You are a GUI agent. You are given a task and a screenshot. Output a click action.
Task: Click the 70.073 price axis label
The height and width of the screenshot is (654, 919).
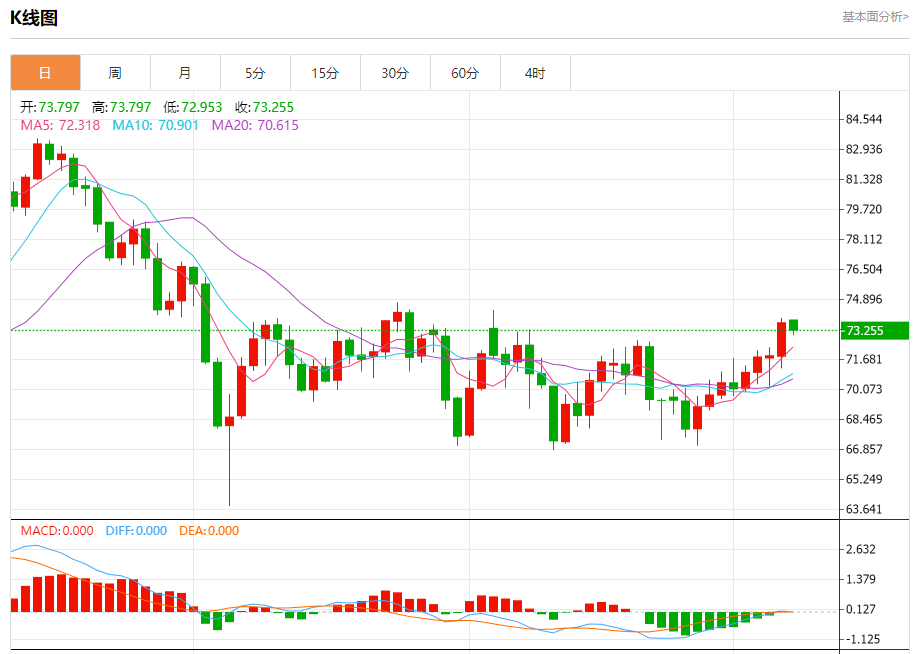(864, 389)
